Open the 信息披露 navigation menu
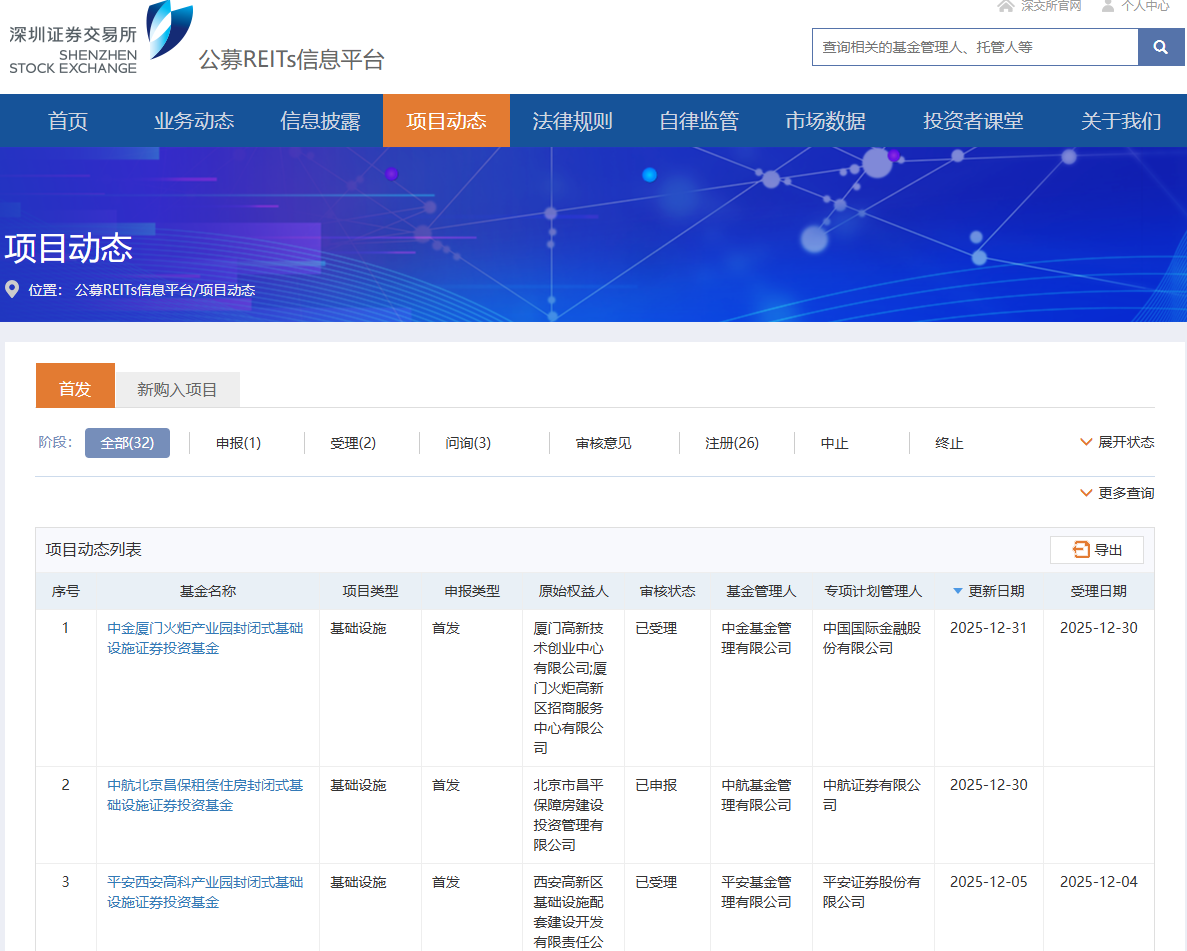The image size is (1187, 951). [320, 121]
